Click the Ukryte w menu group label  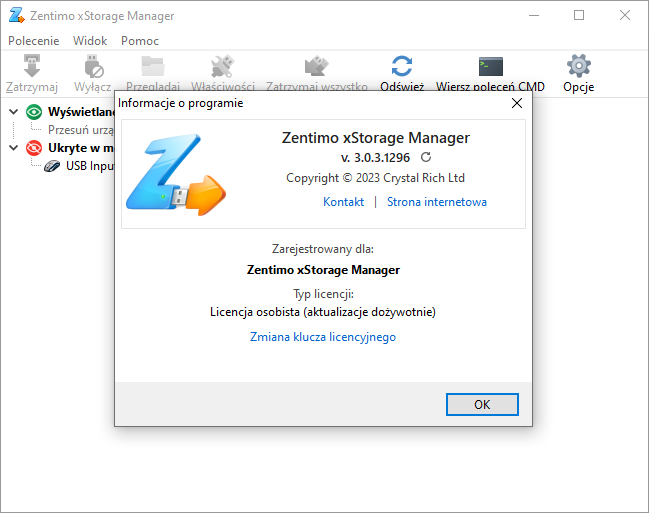click(x=81, y=148)
